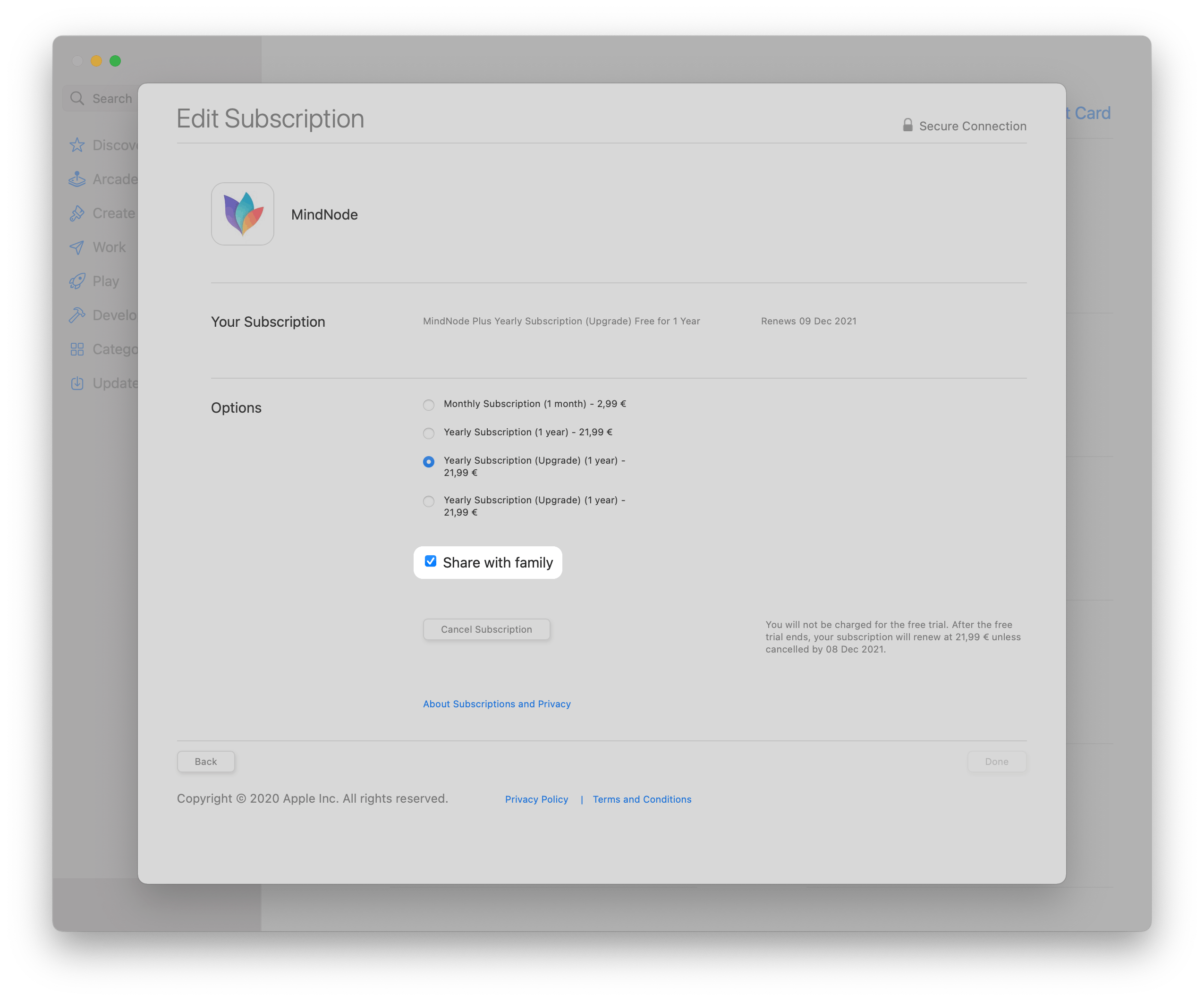The width and height of the screenshot is (1204, 1001).
Task: Open Terms and Conditions
Action: pyautogui.click(x=642, y=798)
